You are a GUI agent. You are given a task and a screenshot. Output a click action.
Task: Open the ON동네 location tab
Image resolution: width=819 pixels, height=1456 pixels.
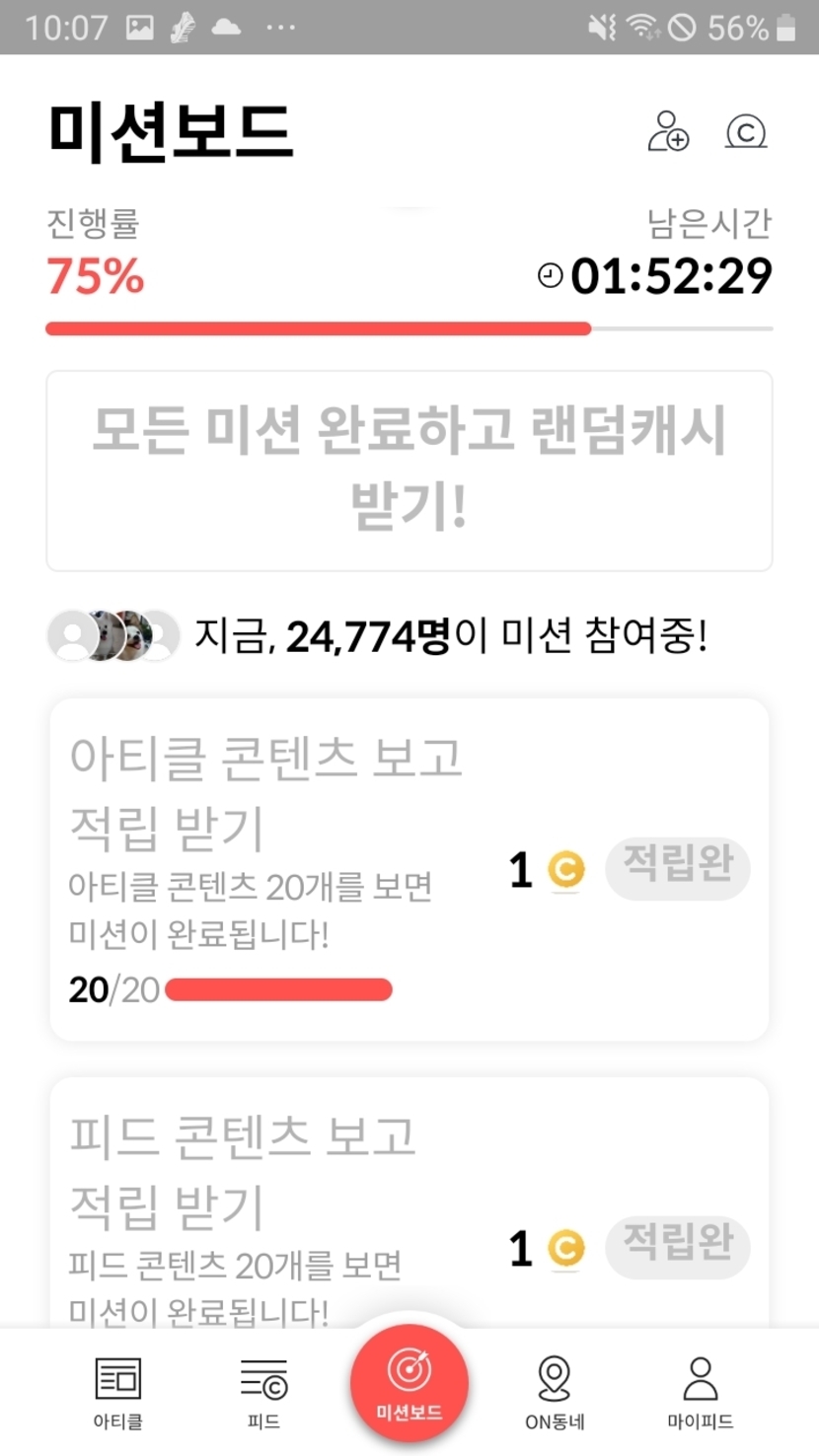coord(555,1392)
